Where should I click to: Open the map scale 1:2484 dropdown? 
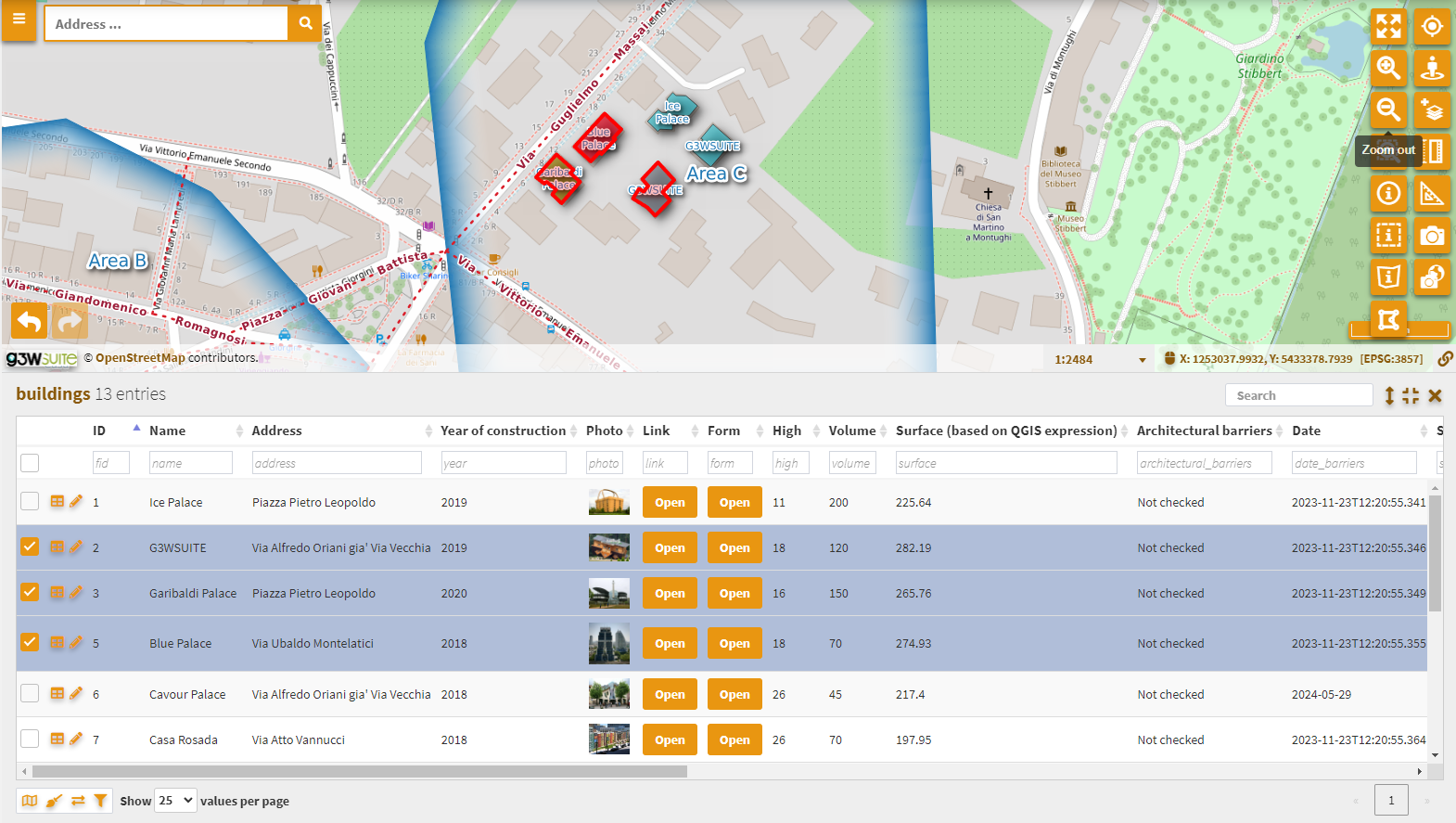[1100, 359]
